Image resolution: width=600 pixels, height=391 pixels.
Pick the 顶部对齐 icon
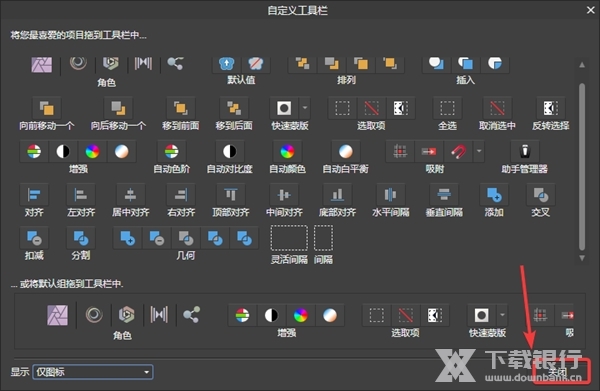[231, 195]
